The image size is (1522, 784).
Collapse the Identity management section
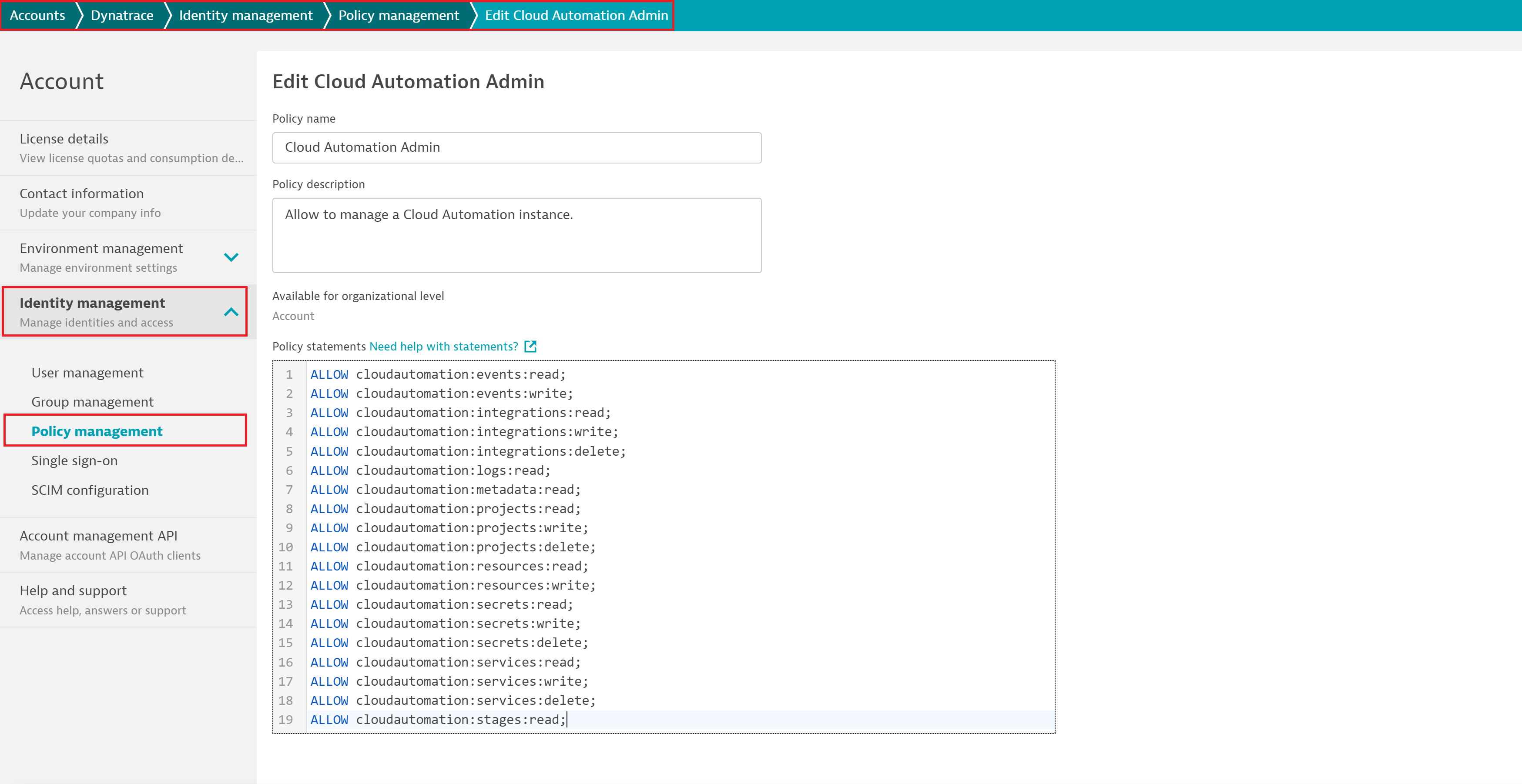pos(231,312)
